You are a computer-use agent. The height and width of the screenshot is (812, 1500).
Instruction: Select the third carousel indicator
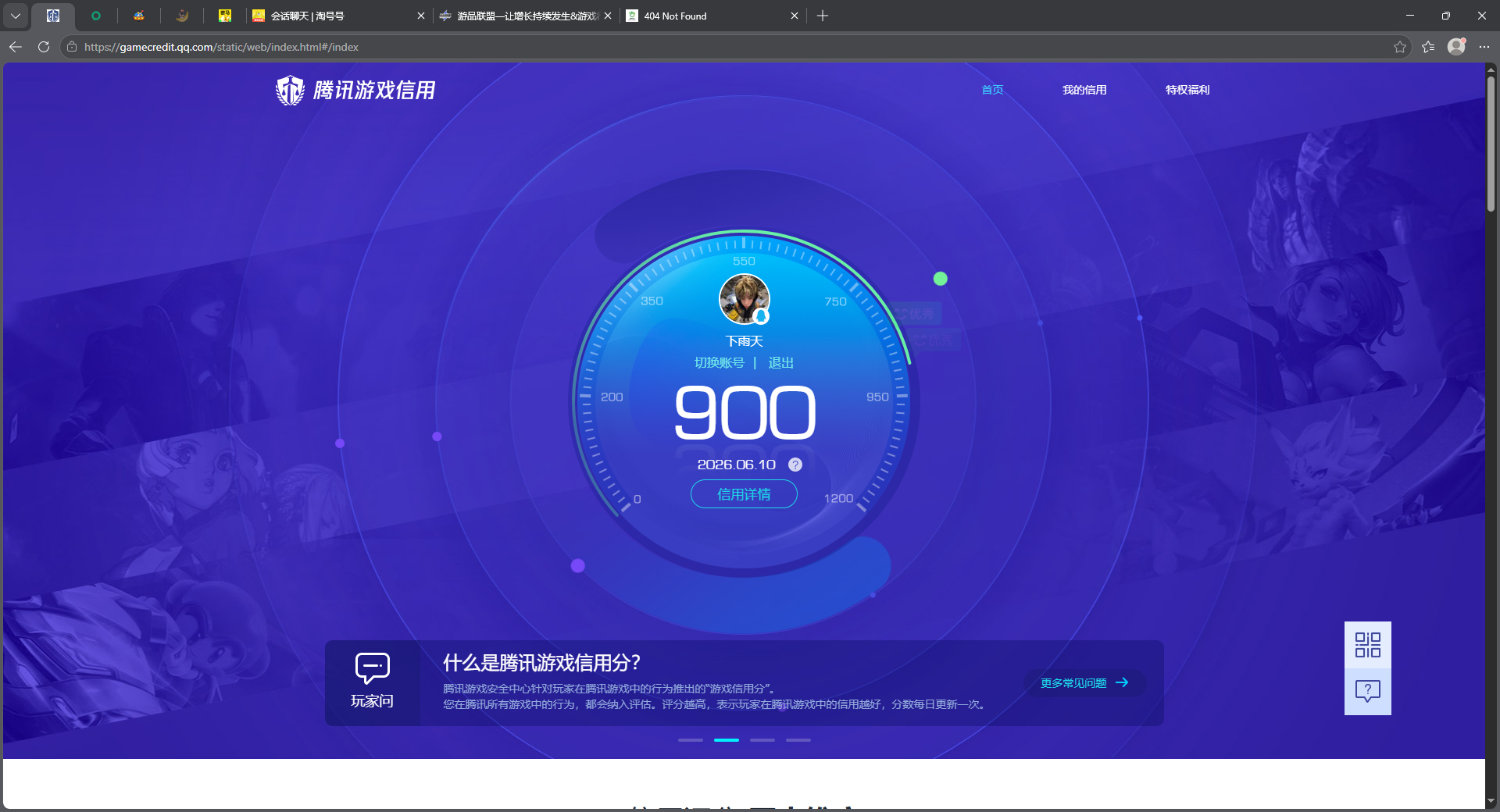(x=762, y=739)
